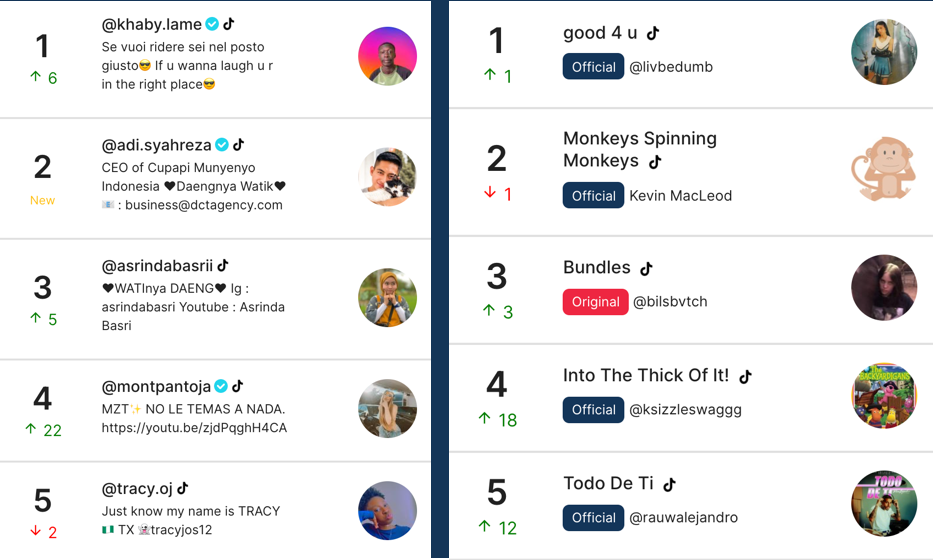
Task: Open @rauwalejandro artist link
Action: [x=684, y=517]
